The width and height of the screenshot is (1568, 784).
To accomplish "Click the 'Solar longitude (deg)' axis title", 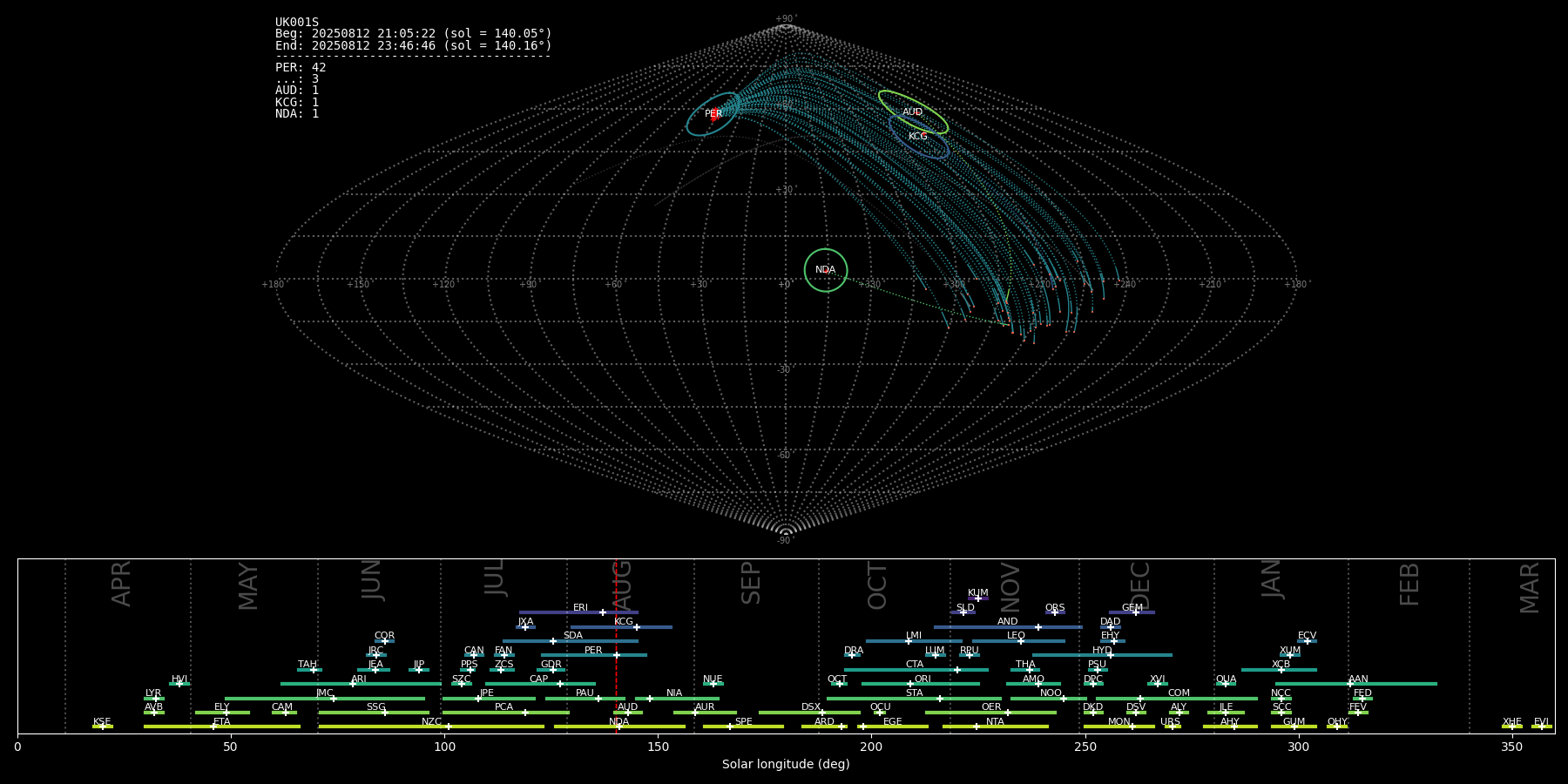I will click(x=786, y=764).
